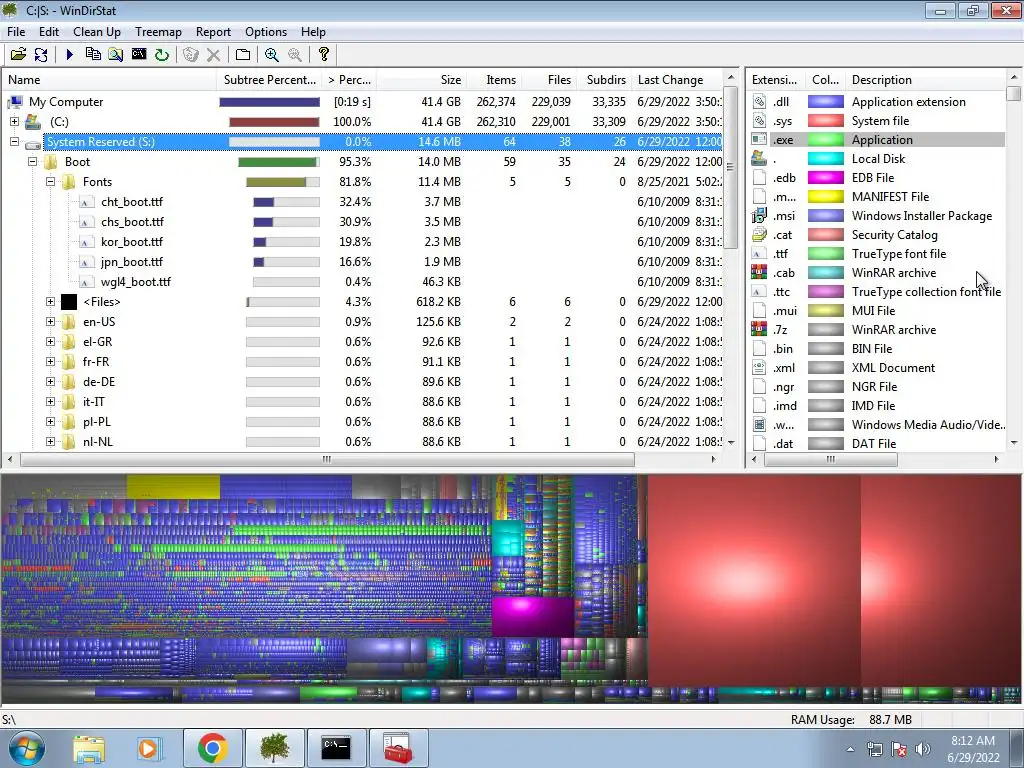Open Windows Explorer from the taskbar
Image resolution: width=1024 pixels, height=768 pixels.
(x=89, y=748)
